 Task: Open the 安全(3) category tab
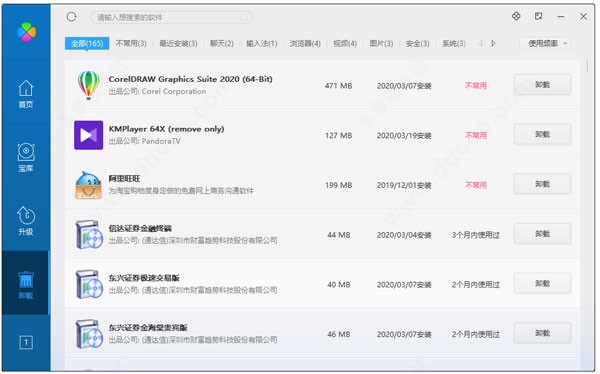tap(417, 43)
